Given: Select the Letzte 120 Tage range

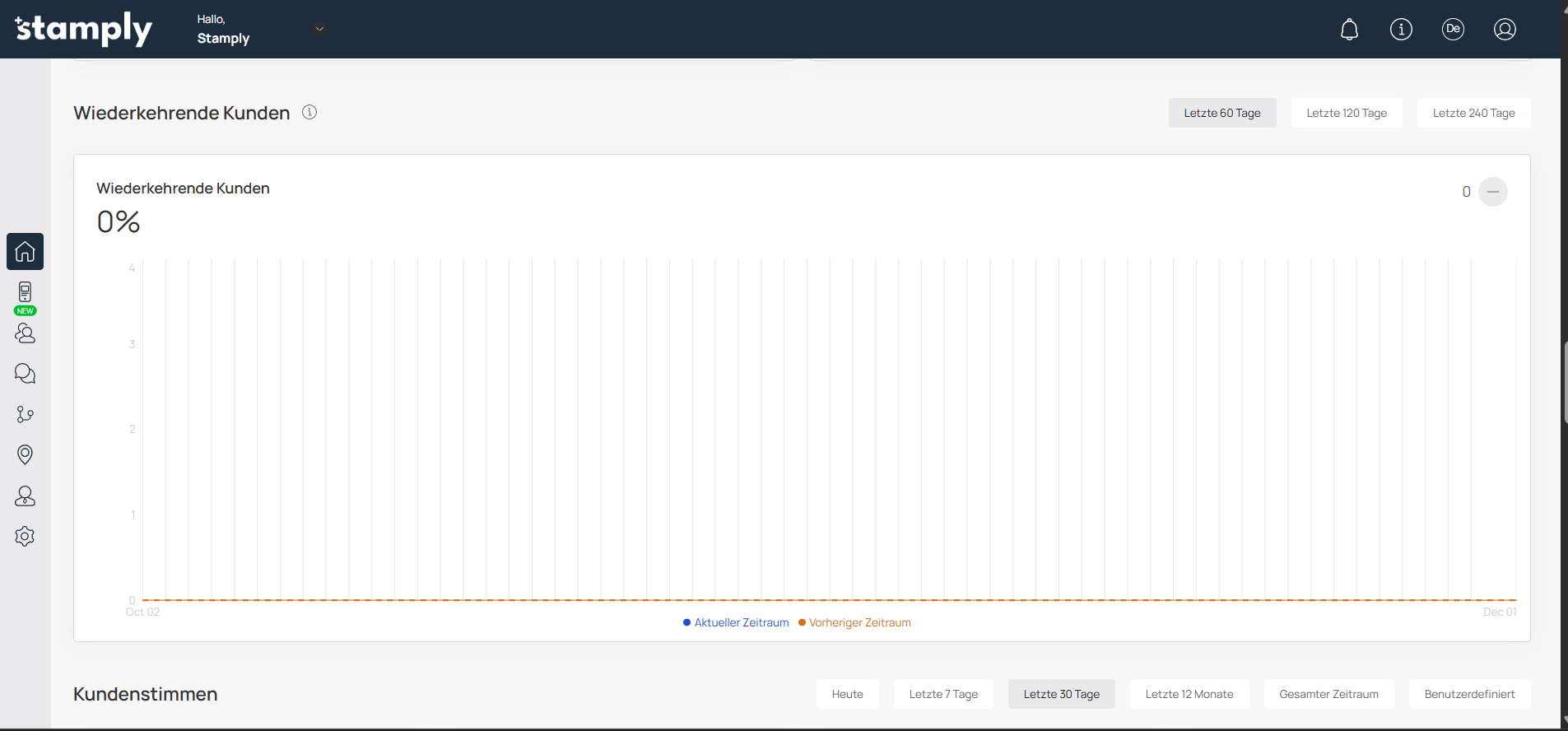Looking at the screenshot, I should point(1346,113).
